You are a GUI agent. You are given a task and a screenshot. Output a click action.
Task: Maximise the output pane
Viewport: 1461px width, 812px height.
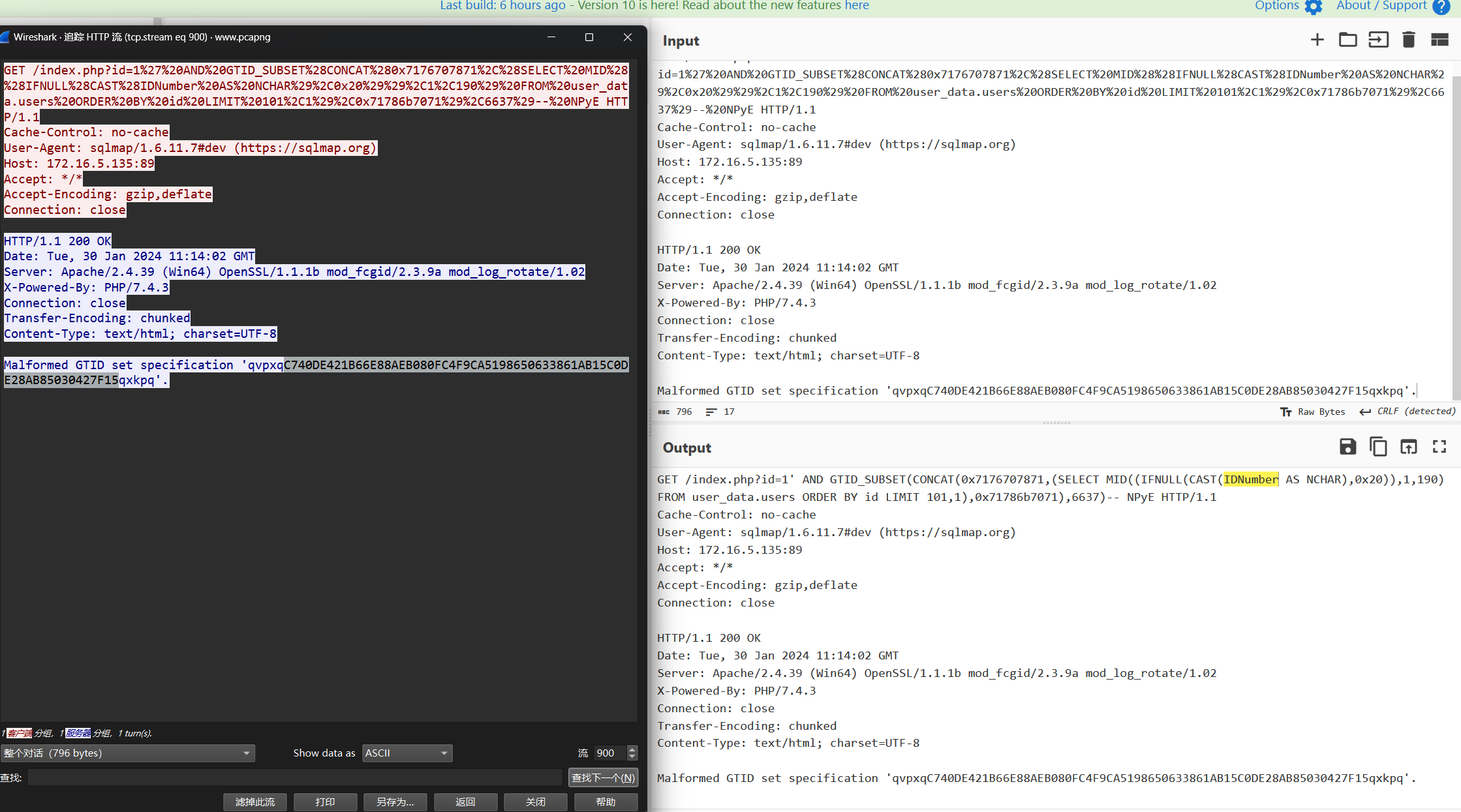pos(1439,447)
